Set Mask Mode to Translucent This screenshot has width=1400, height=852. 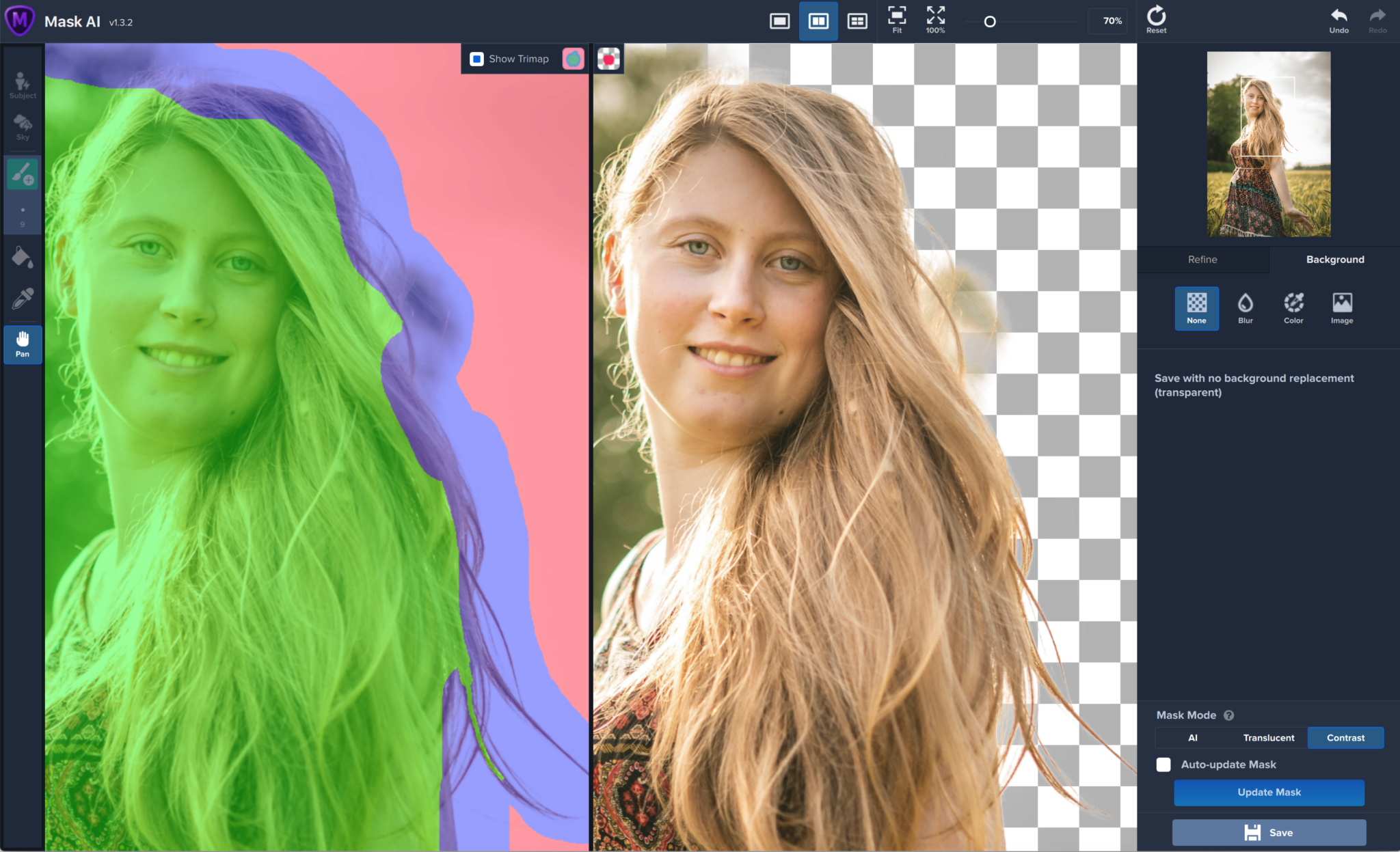1268,737
